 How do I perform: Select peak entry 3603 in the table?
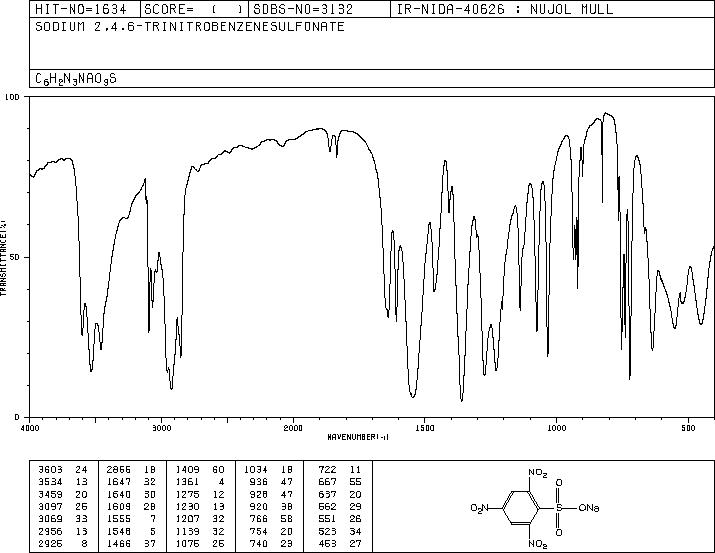click(62, 470)
